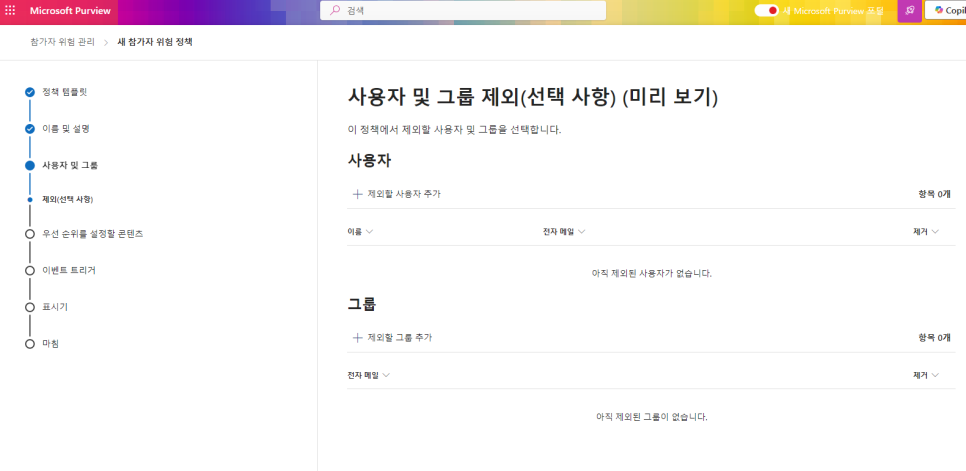Click the 제외할 사용자 추가 label
The width and height of the screenshot is (966, 471).
[404, 194]
